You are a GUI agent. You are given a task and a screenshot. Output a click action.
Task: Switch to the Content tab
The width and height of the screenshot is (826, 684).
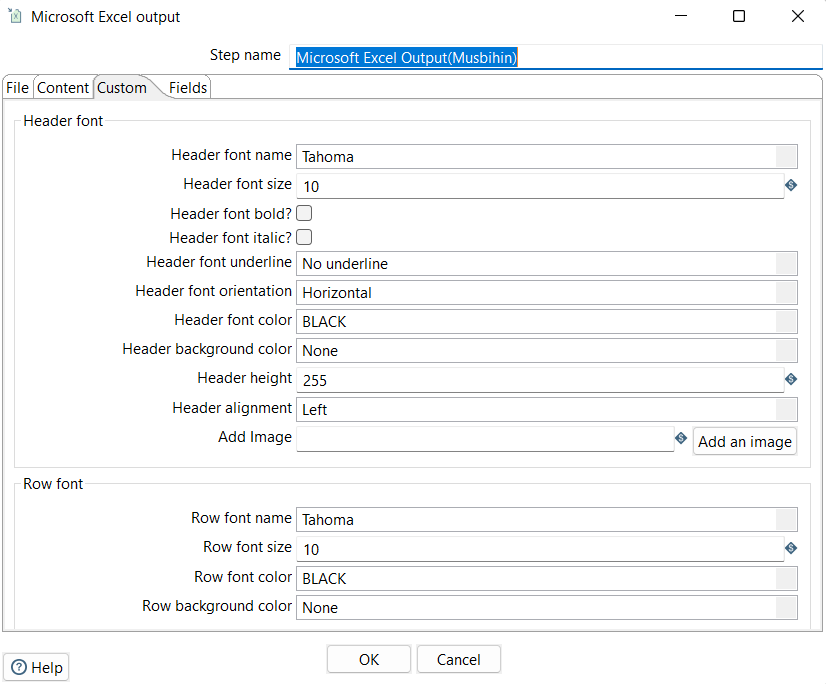[x=63, y=87]
